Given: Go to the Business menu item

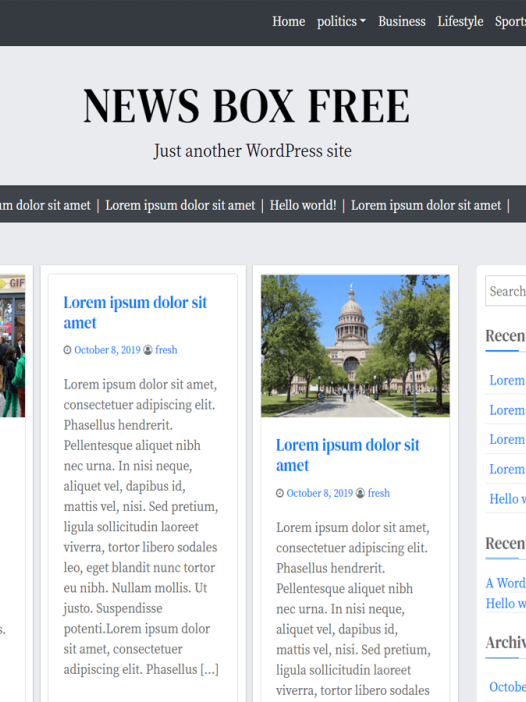Looking at the screenshot, I should 402,21.
